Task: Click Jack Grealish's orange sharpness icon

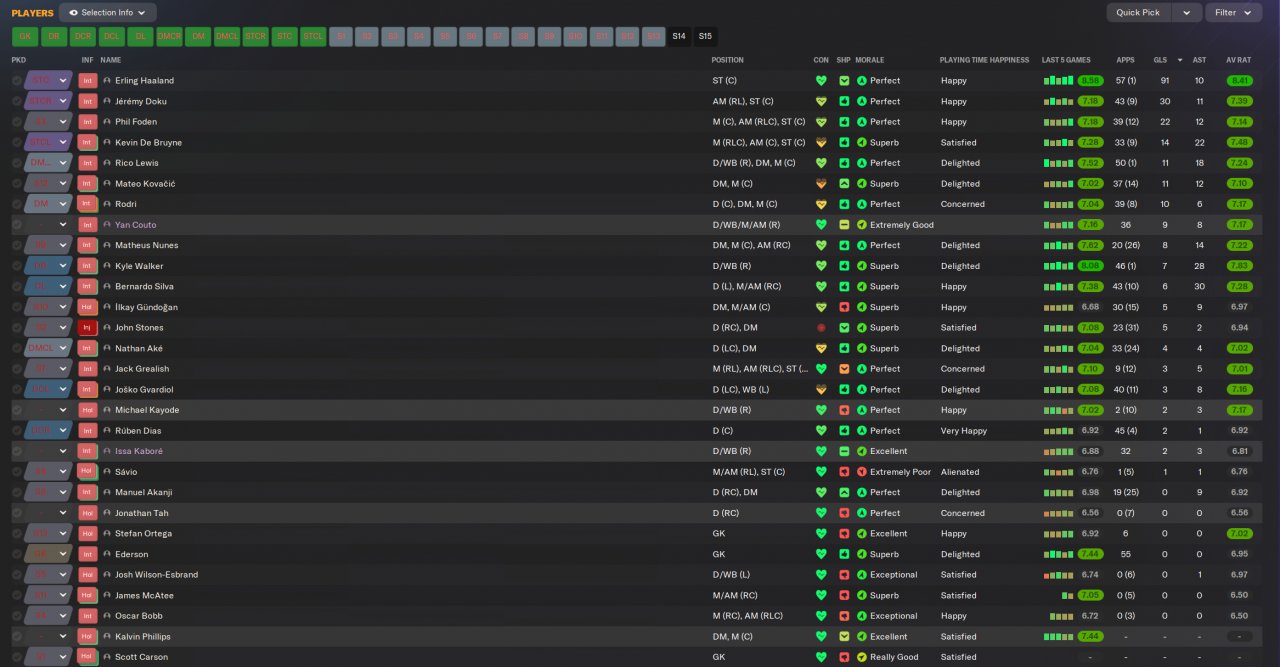Action: pos(844,369)
